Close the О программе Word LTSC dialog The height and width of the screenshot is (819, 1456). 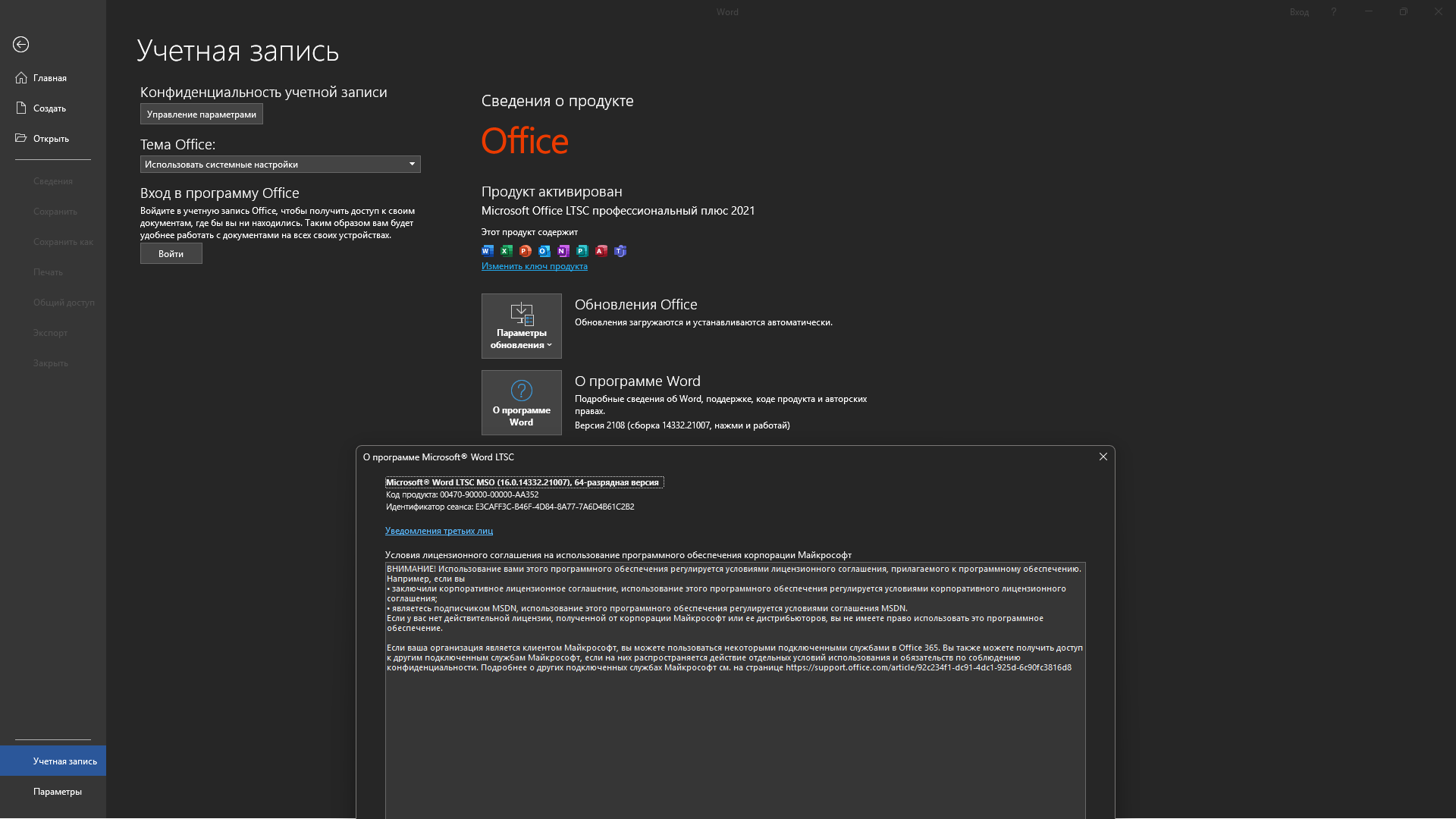click(1103, 457)
